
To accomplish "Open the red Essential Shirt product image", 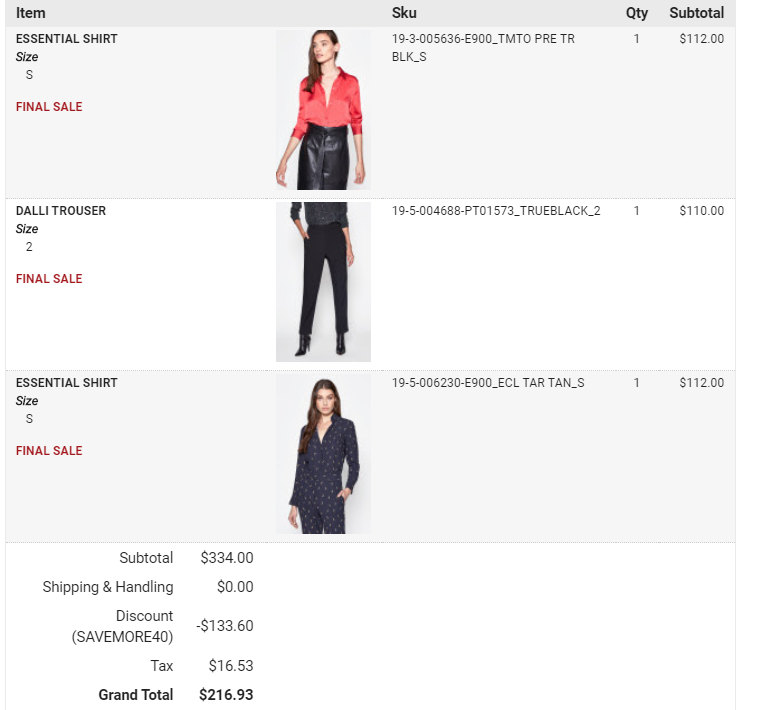I will (x=323, y=110).
